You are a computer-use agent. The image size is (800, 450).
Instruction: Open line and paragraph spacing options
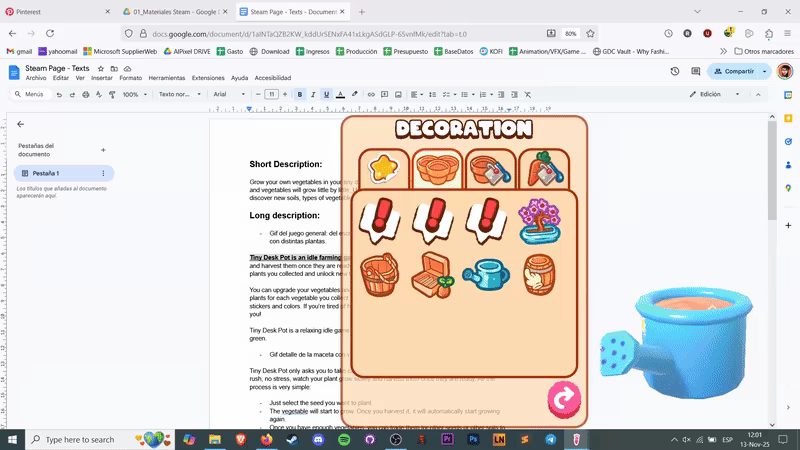coord(433,94)
